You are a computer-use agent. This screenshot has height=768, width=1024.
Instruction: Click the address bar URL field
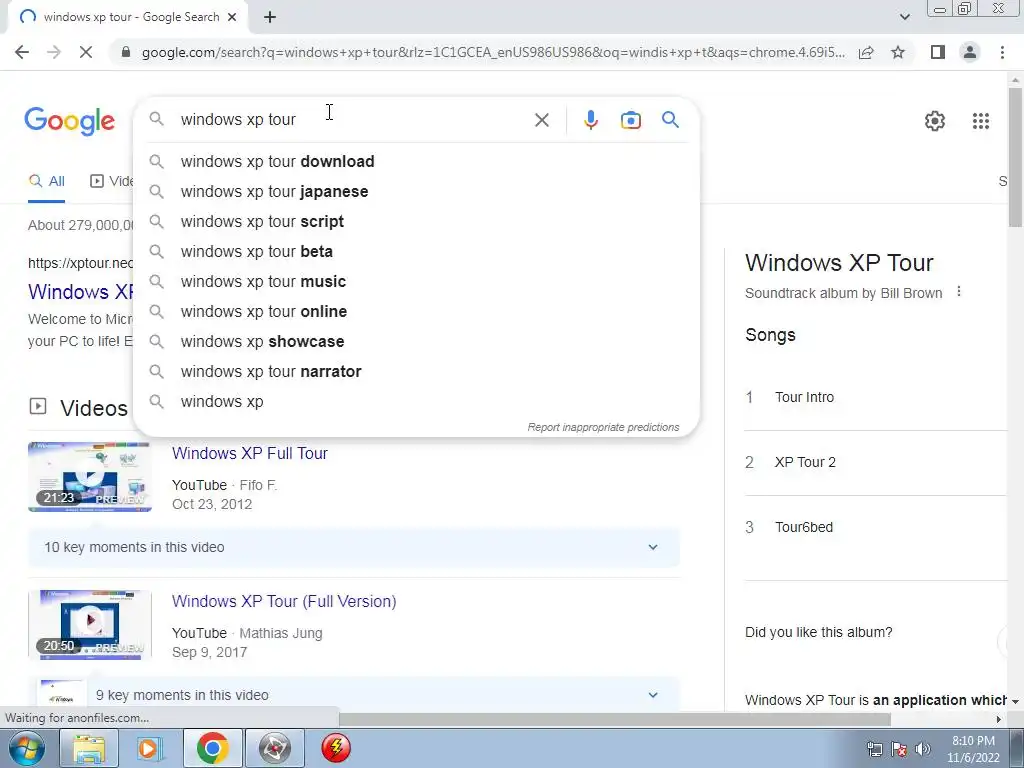pos(492,52)
